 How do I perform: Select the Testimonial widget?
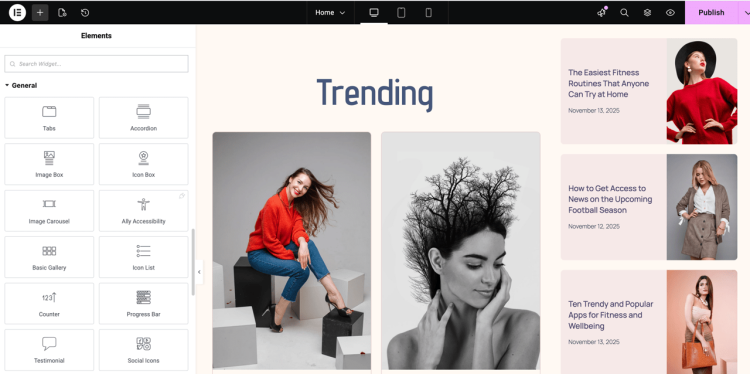pyautogui.click(x=49, y=350)
